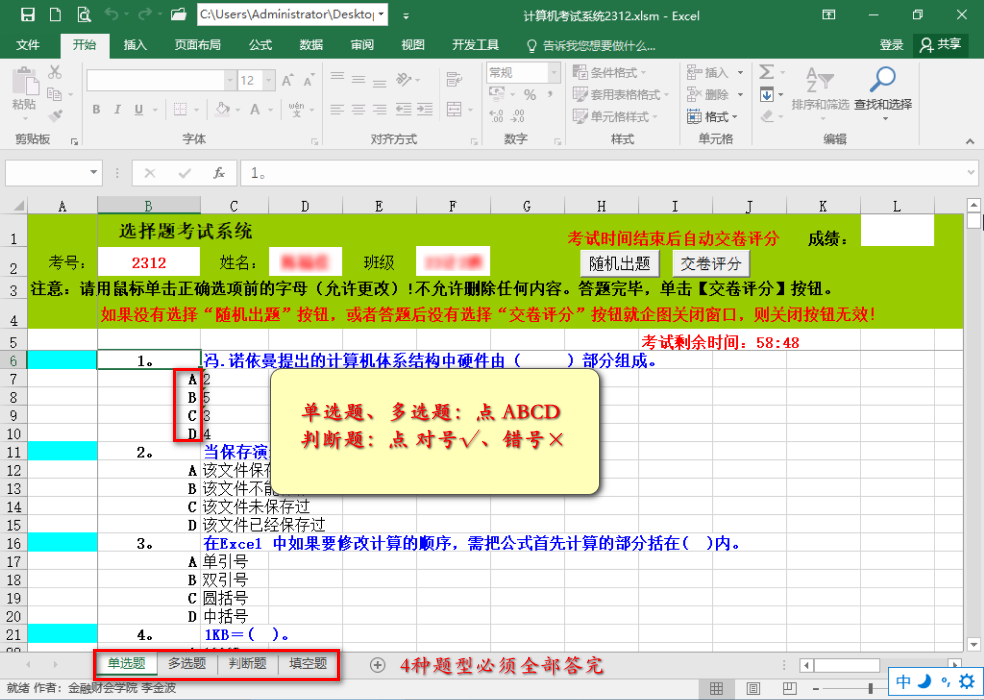This screenshot has height=700, width=984.
Task: Click the Paste clipboard icon
Action: tap(25, 82)
